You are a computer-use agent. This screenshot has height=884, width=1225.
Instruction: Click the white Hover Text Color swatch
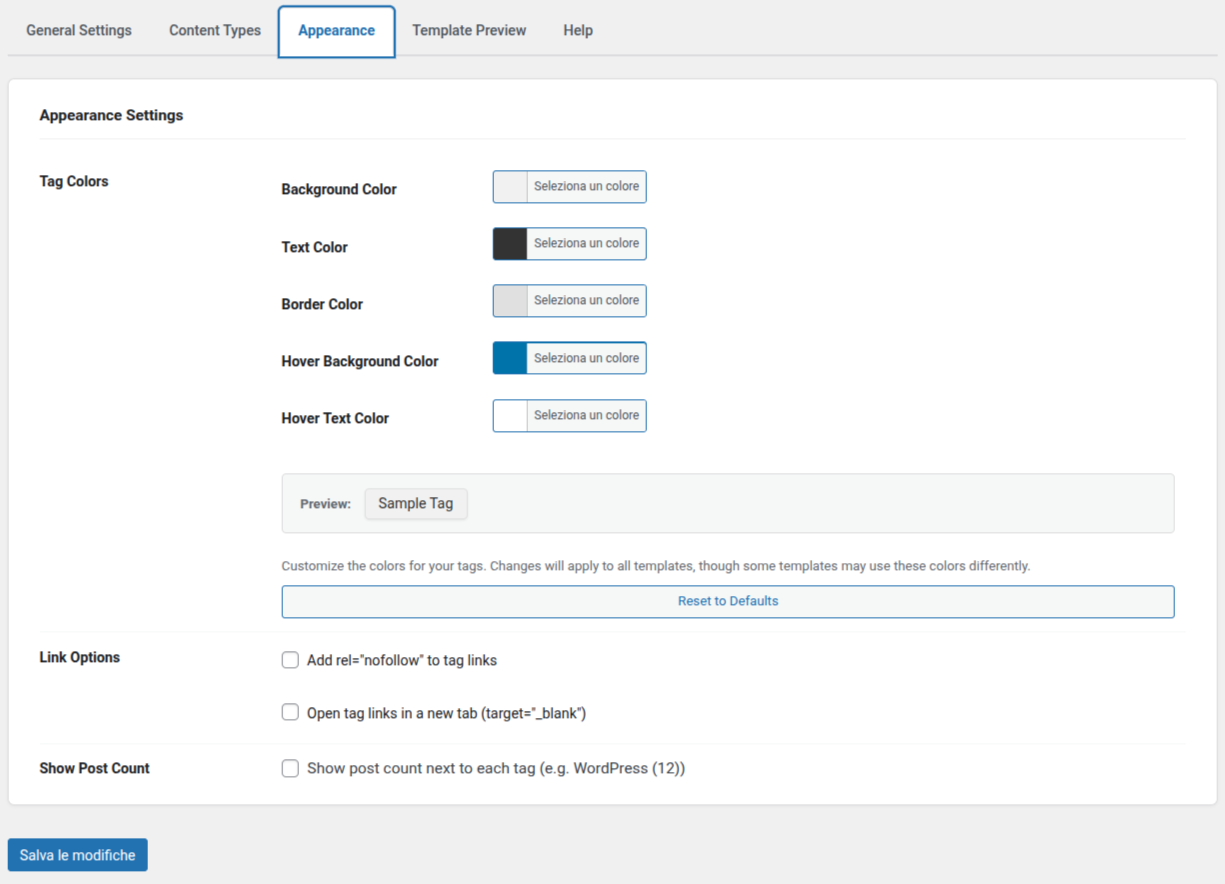[510, 416]
